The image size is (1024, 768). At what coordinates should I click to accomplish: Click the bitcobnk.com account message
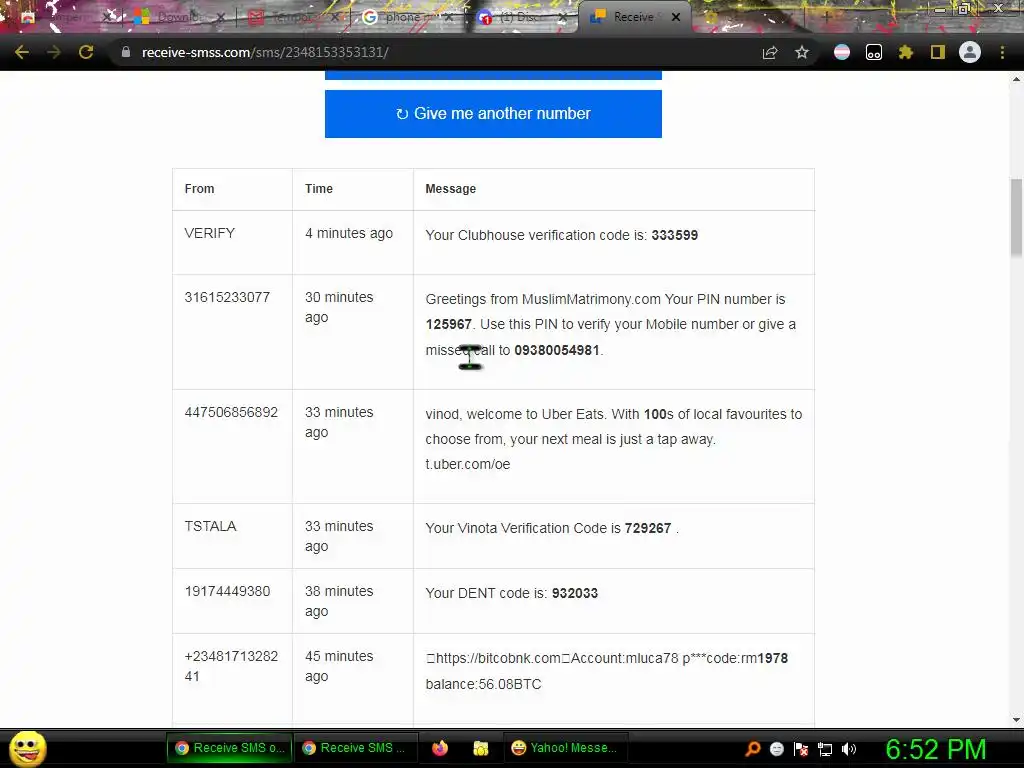click(607, 671)
